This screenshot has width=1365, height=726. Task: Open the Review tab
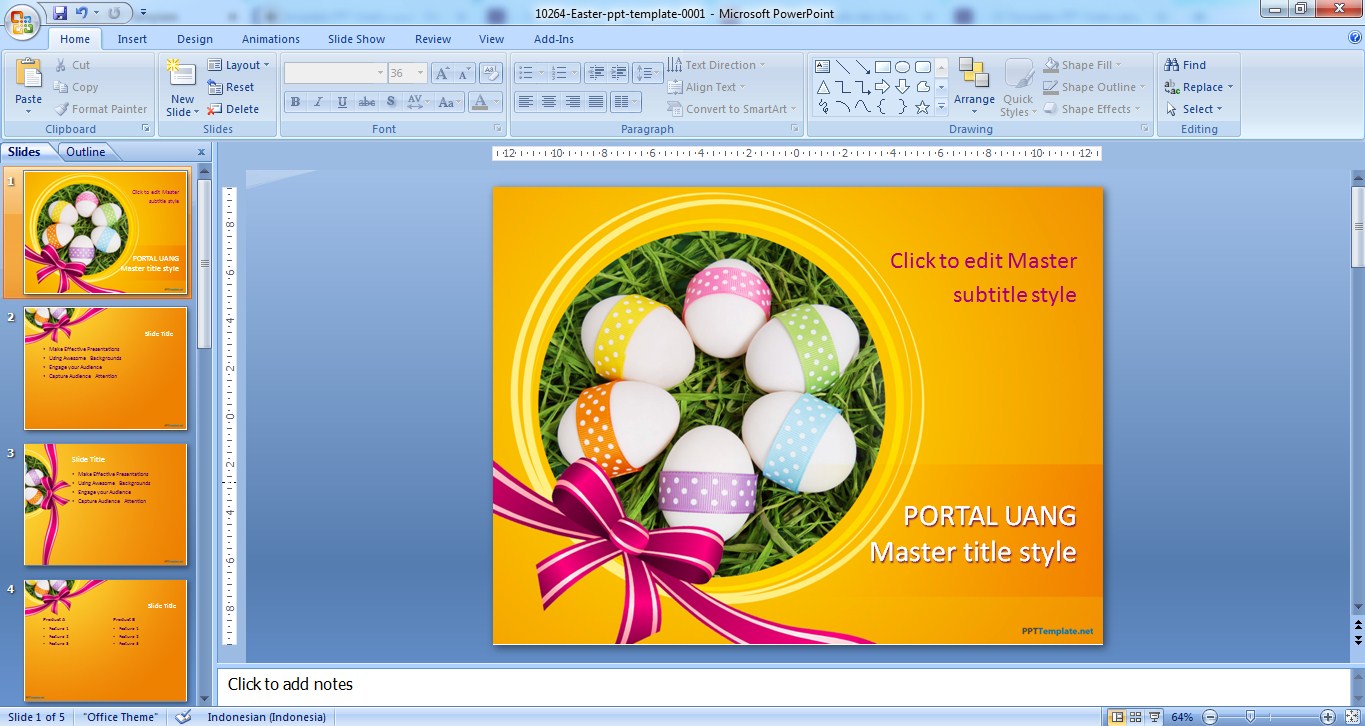point(432,39)
